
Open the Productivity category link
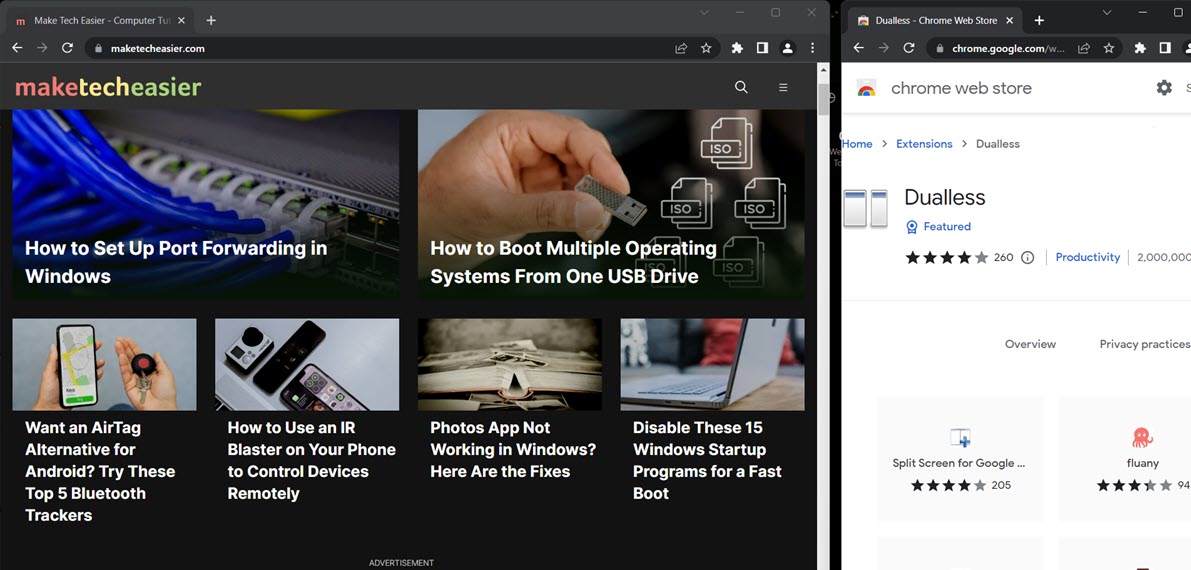tap(1088, 258)
